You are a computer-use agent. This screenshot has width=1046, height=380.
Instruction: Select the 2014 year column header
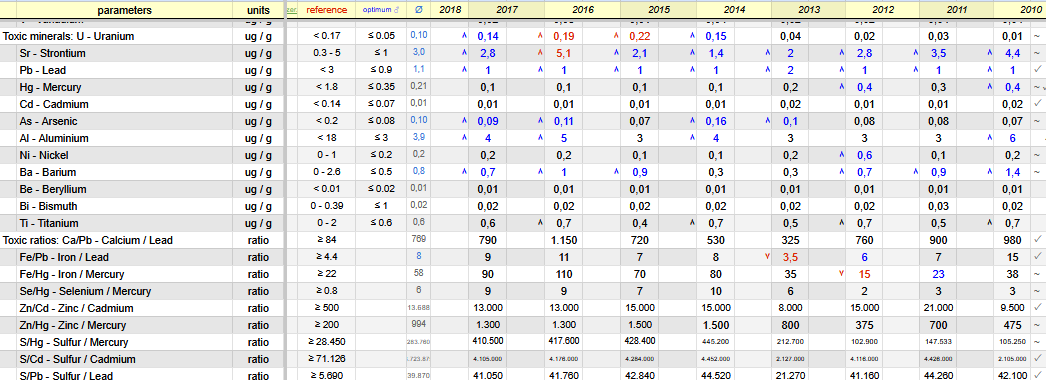pyautogui.click(x=734, y=10)
